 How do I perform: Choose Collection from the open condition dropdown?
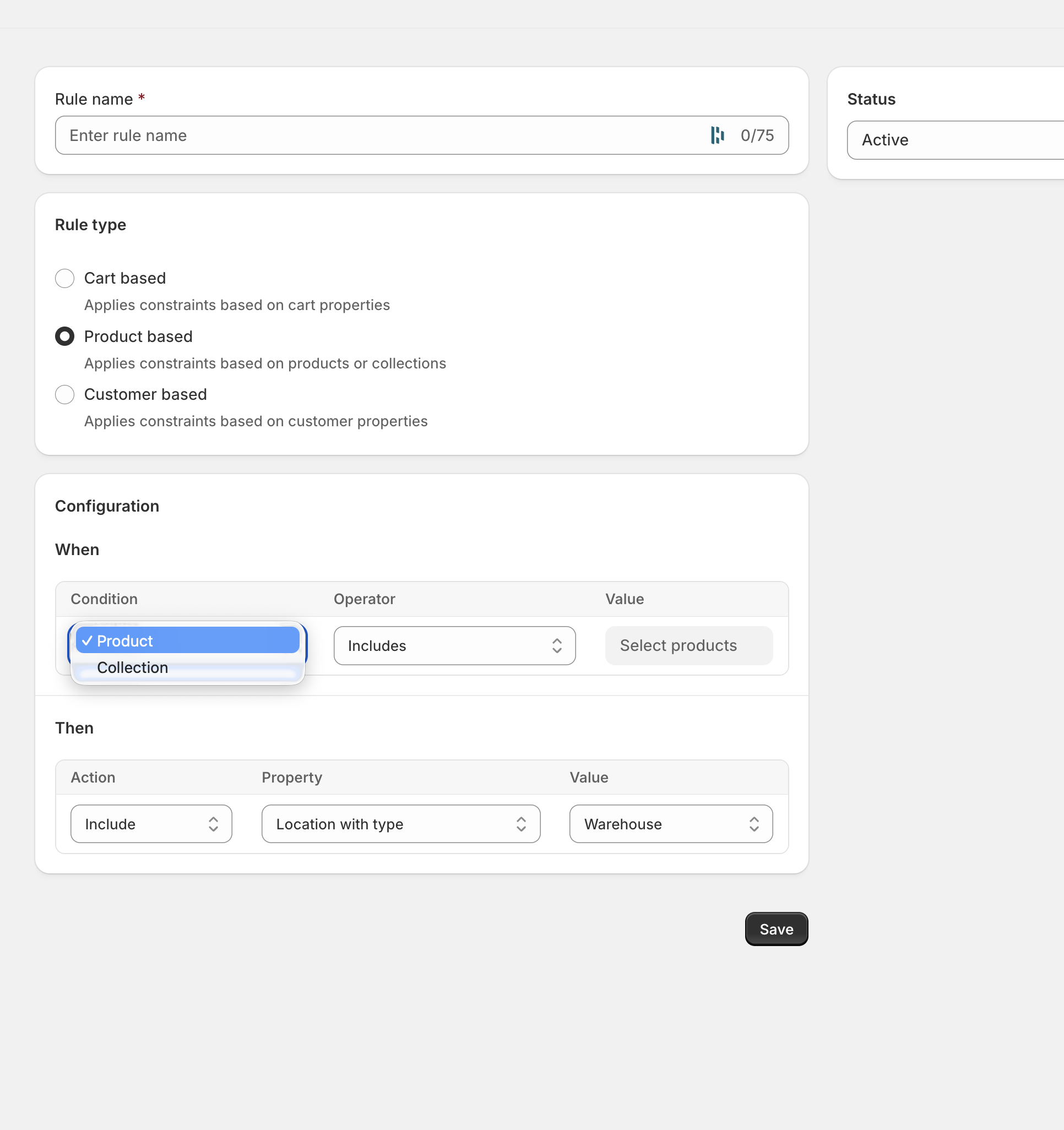(132, 667)
